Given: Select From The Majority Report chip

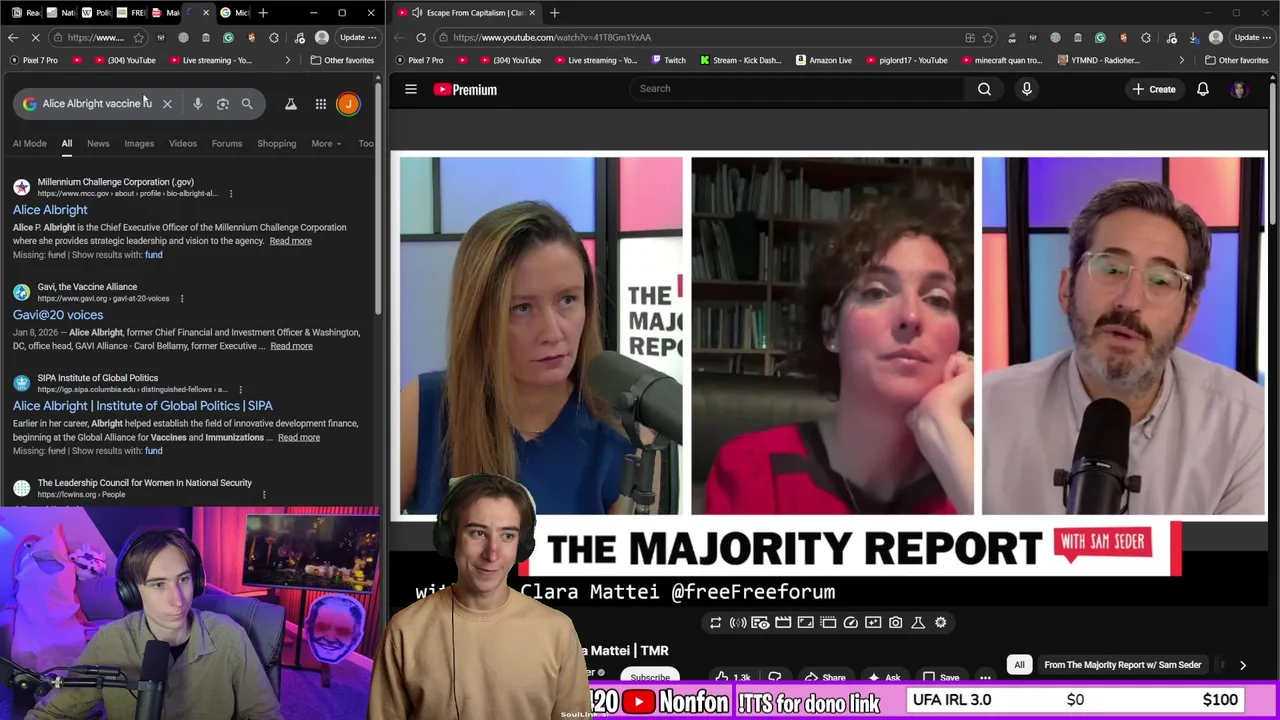Looking at the screenshot, I should tap(1122, 665).
